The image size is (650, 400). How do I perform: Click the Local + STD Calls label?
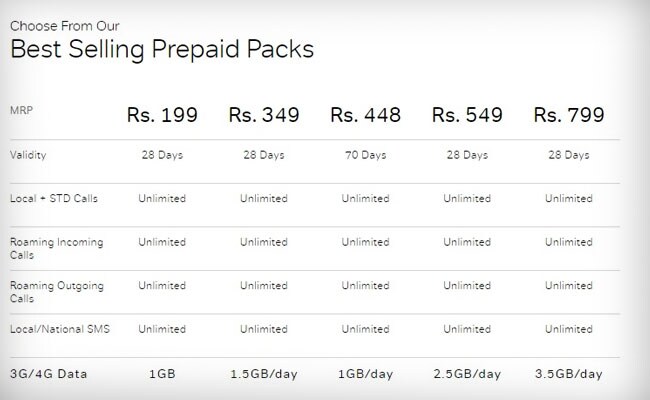54,198
